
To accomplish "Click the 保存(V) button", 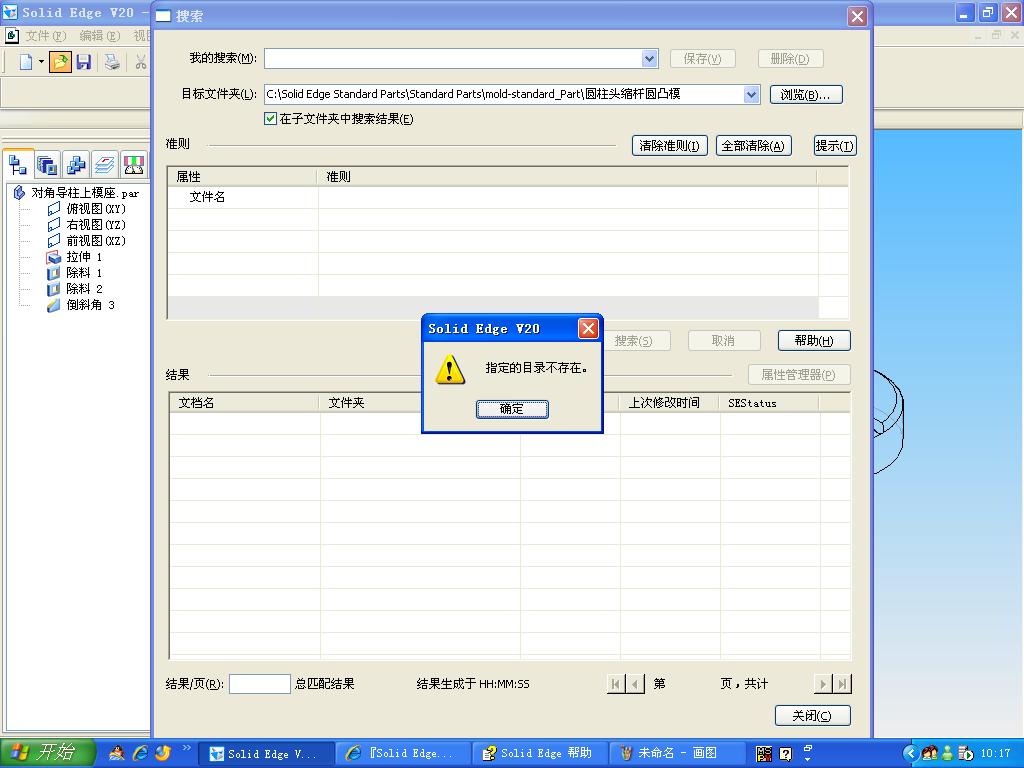I will tap(703, 59).
